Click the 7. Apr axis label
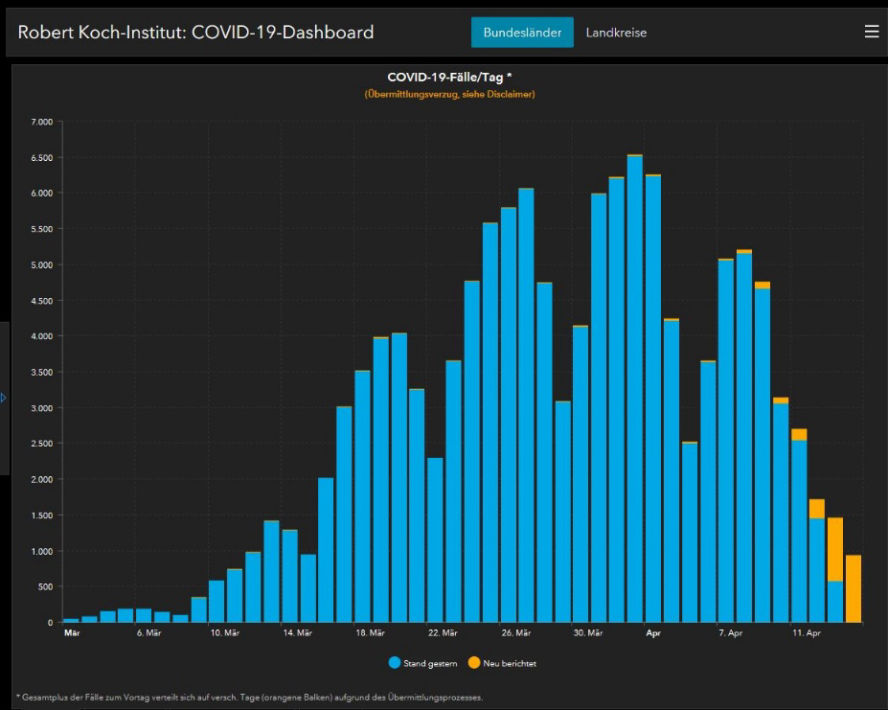This screenshot has width=888, height=710. click(730, 633)
